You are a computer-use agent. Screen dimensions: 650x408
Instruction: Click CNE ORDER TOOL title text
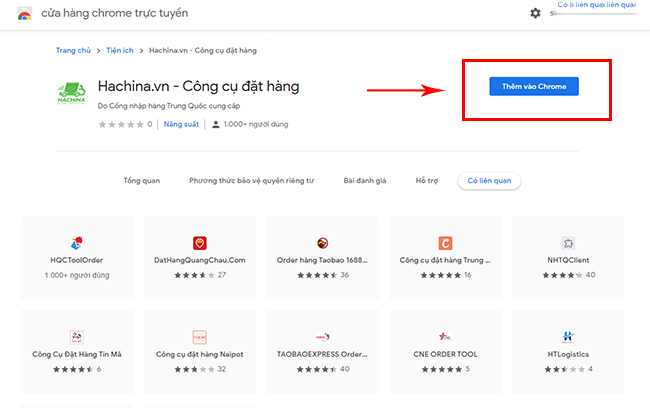click(x=446, y=355)
